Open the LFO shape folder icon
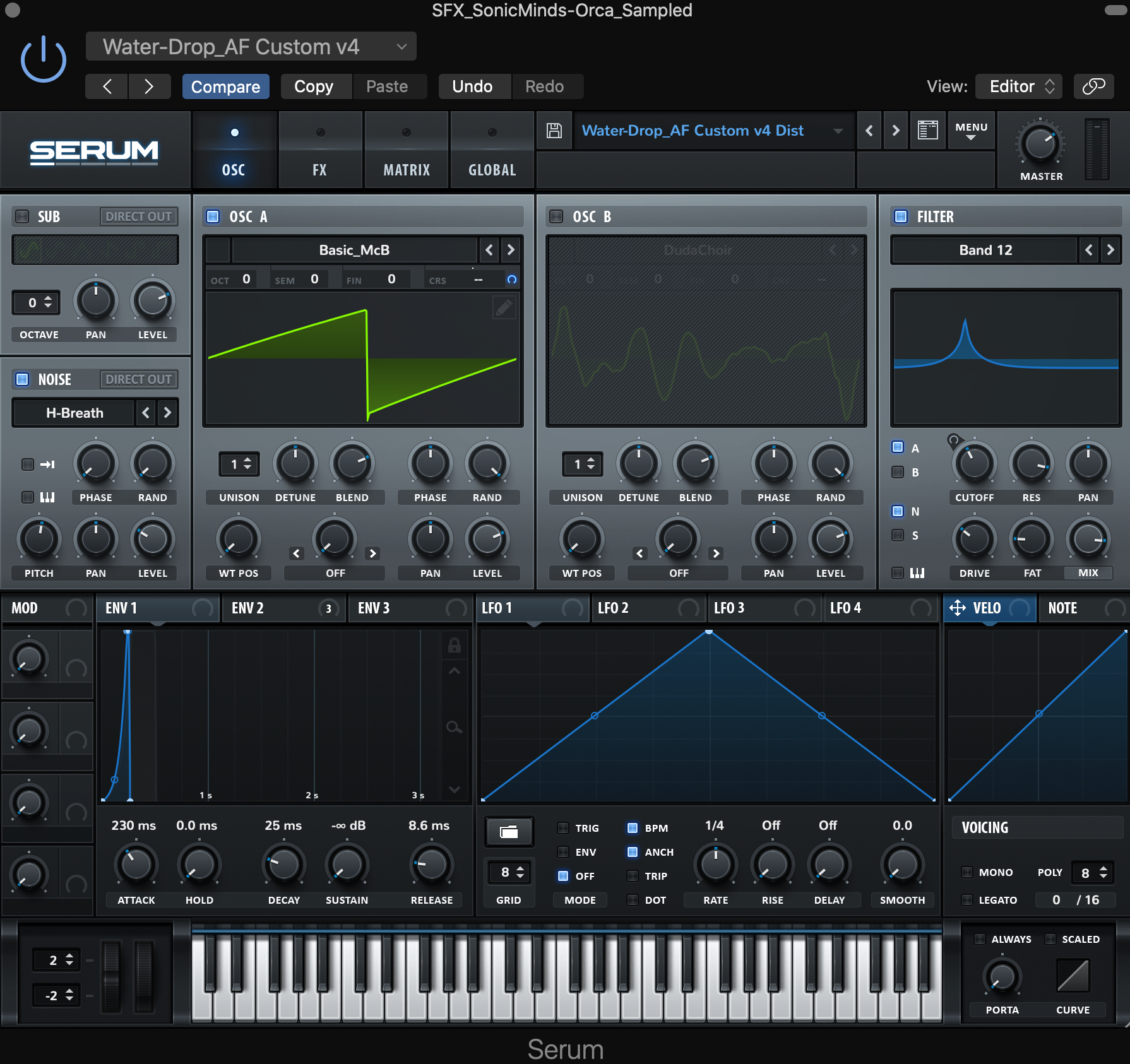 click(509, 832)
